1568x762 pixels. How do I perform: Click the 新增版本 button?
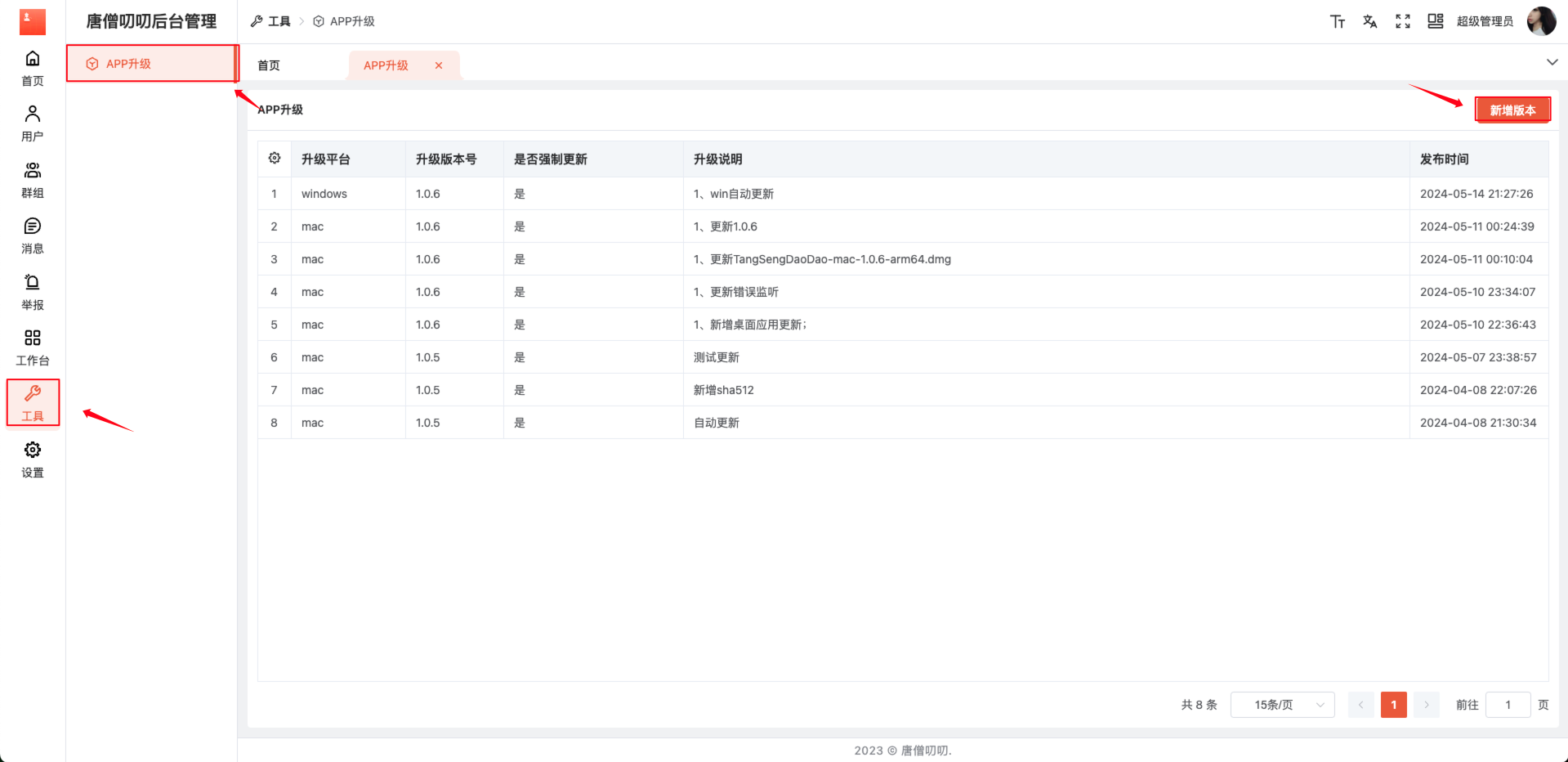point(1512,110)
